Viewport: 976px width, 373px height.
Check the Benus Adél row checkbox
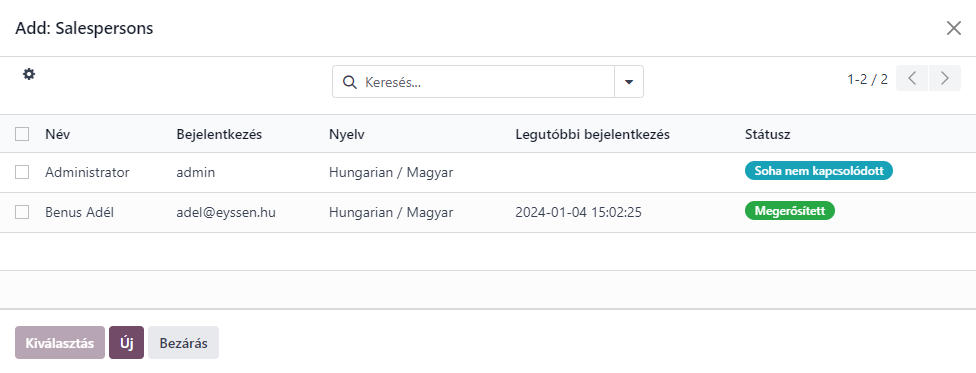pyautogui.click(x=22, y=212)
